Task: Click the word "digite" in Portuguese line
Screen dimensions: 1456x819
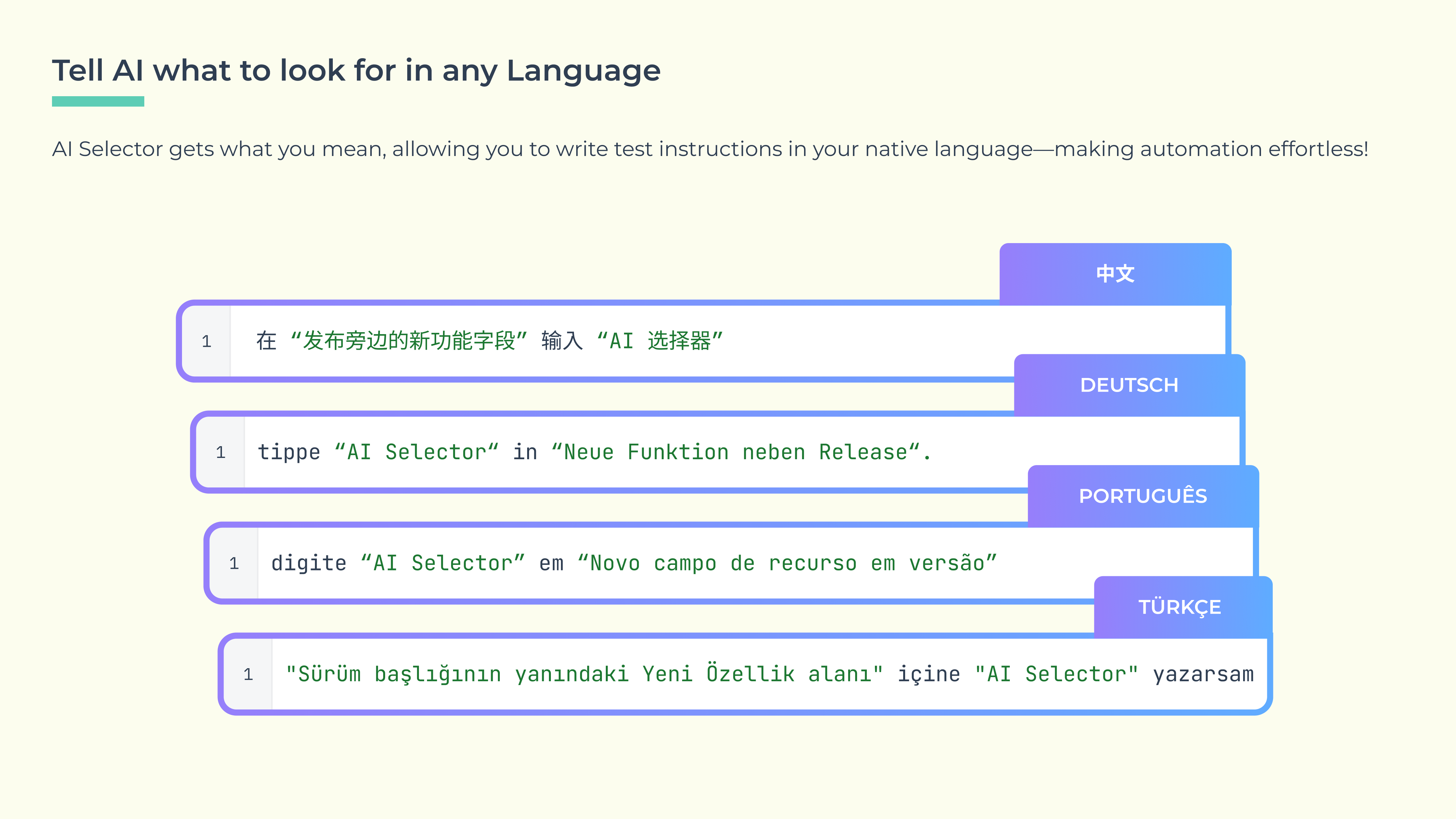Action: click(x=309, y=564)
